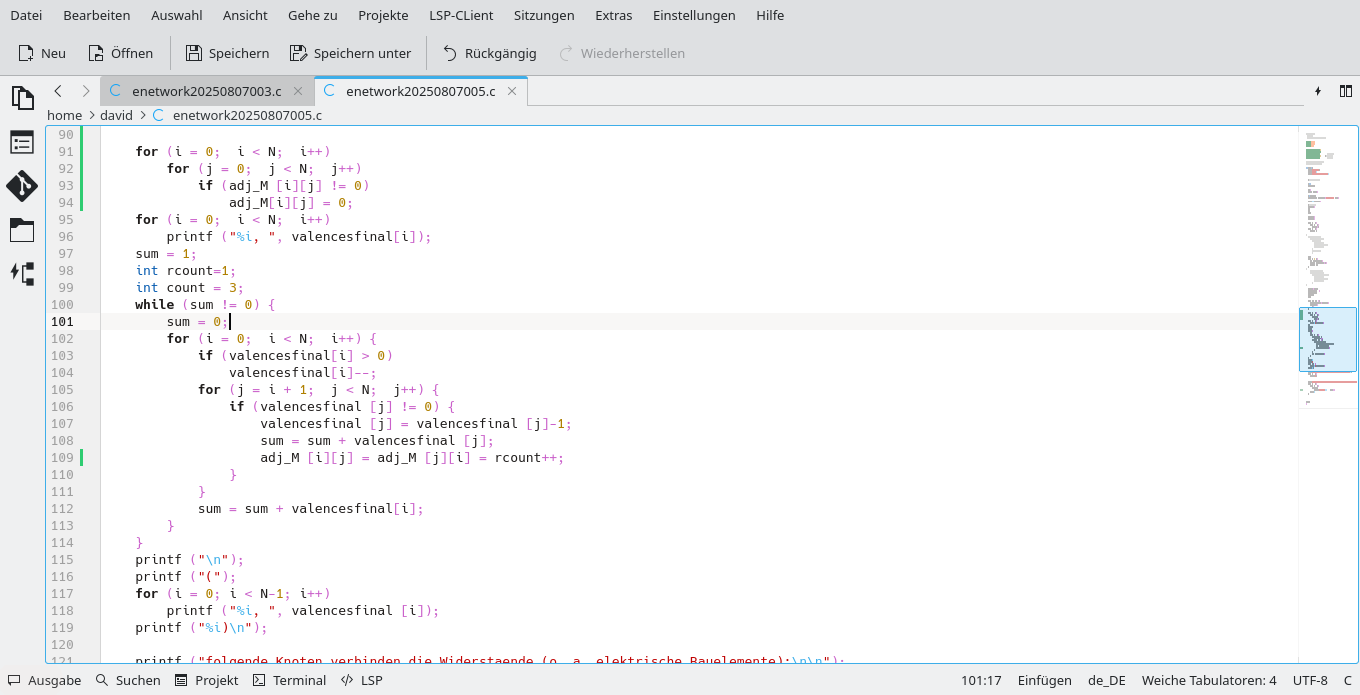Click the back navigation arrow above the tabs
1360x695 pixels.
point(58,90)
